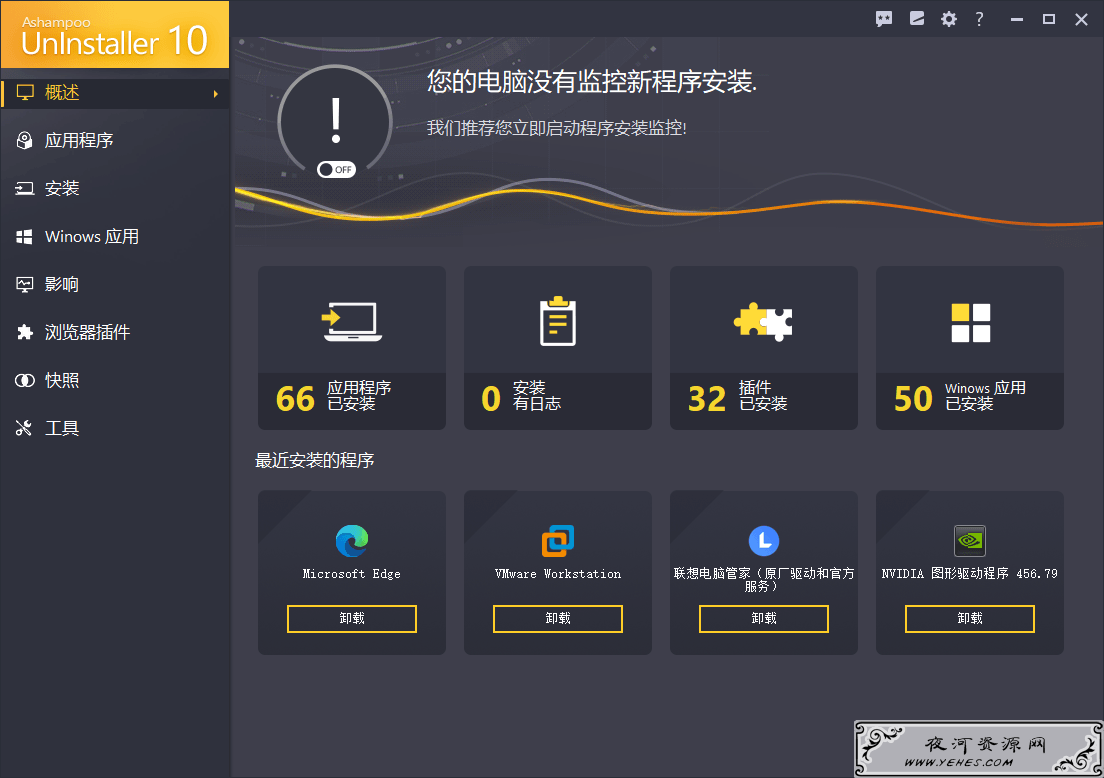Click the Lenovo 联想电脑管家 icon
Screen dimensions: 1104x778
[764, 541]
